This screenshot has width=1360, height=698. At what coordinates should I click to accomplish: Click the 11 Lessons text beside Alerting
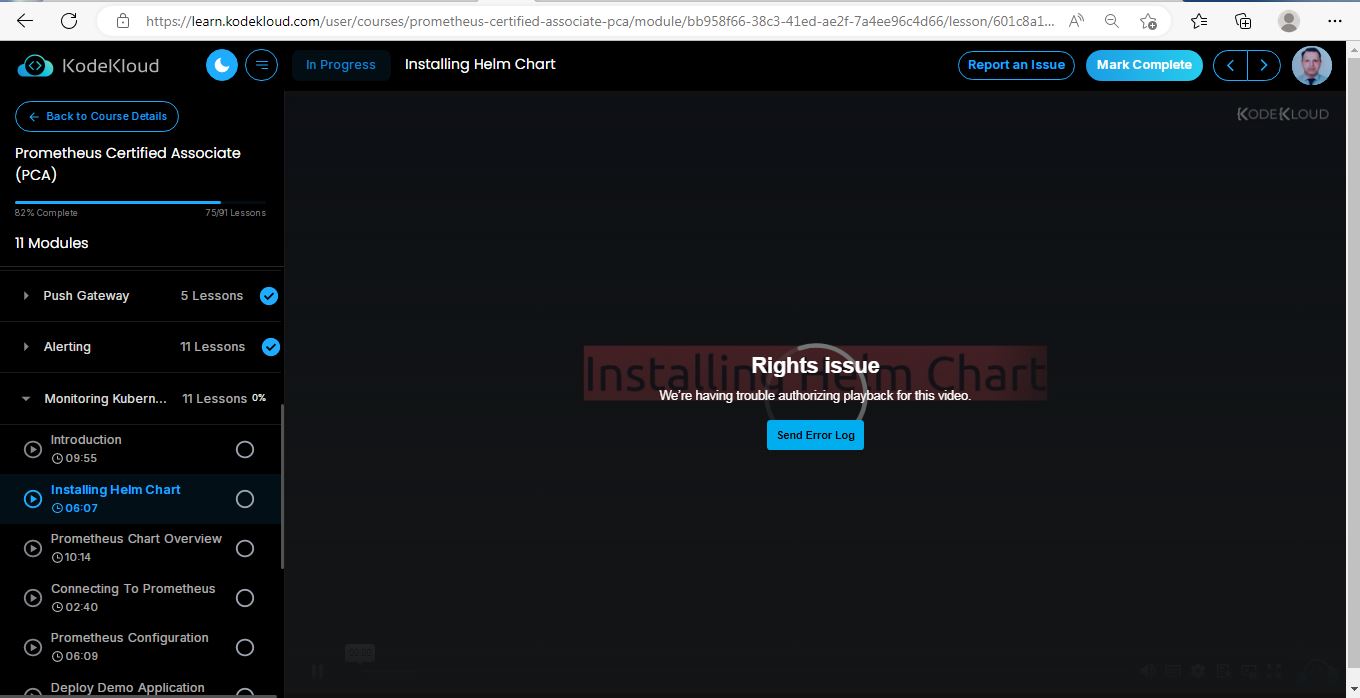tap(212, 347)
